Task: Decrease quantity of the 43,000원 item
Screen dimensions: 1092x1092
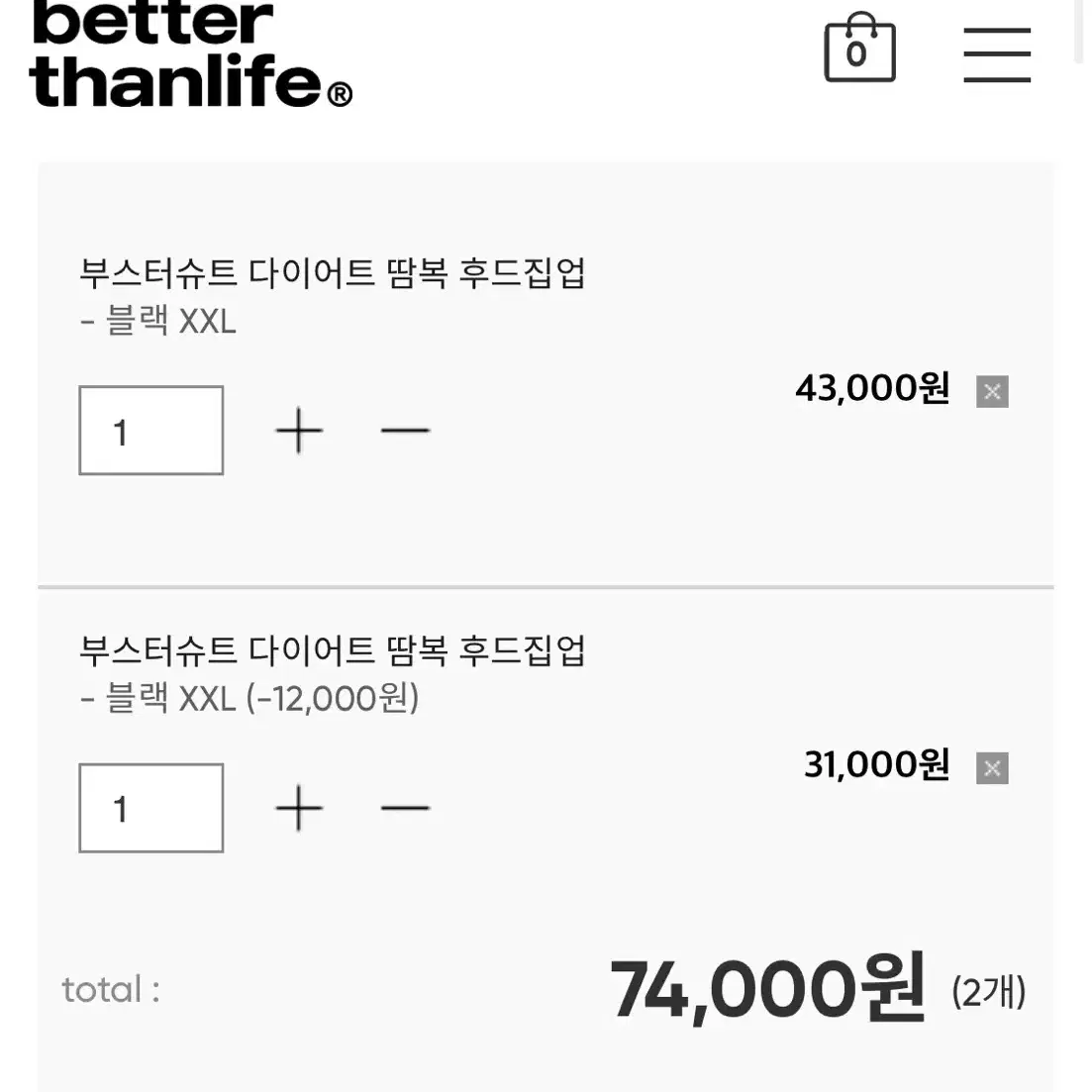Action: point(405,431)
